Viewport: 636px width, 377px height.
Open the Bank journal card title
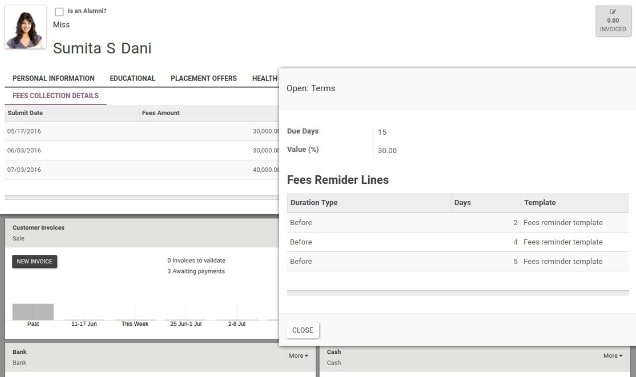pos(19,352)
